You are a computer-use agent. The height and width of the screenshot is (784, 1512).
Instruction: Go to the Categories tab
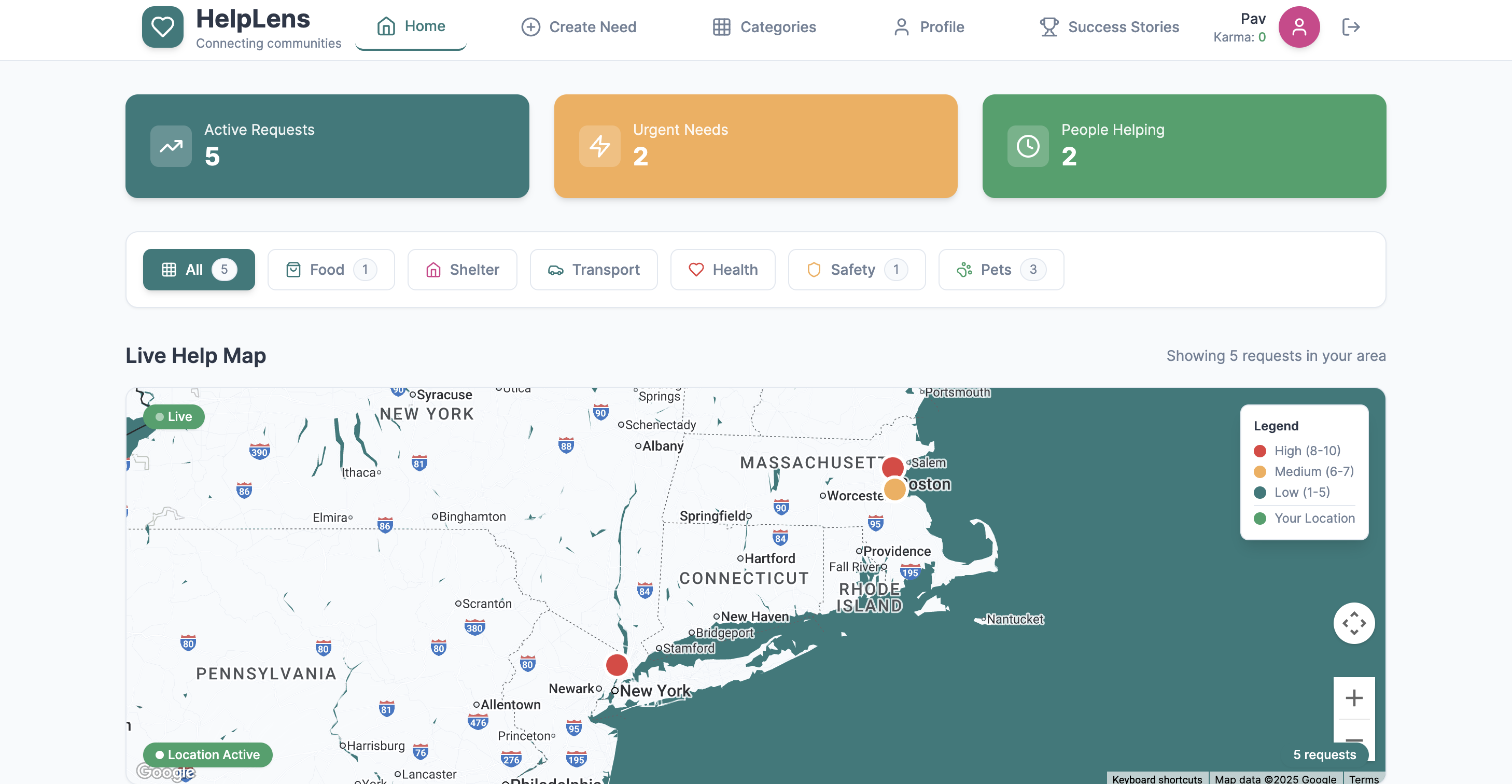[764, 27]
